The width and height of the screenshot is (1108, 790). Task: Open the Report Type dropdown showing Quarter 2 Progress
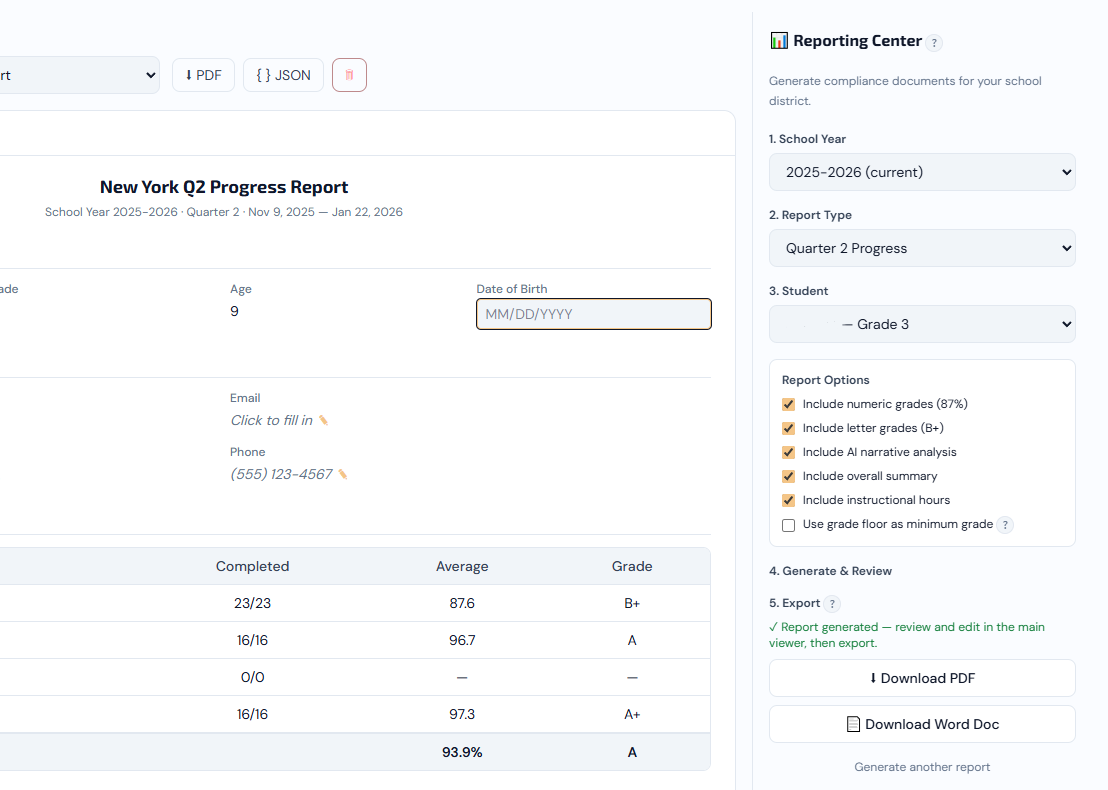coord(921,247)
